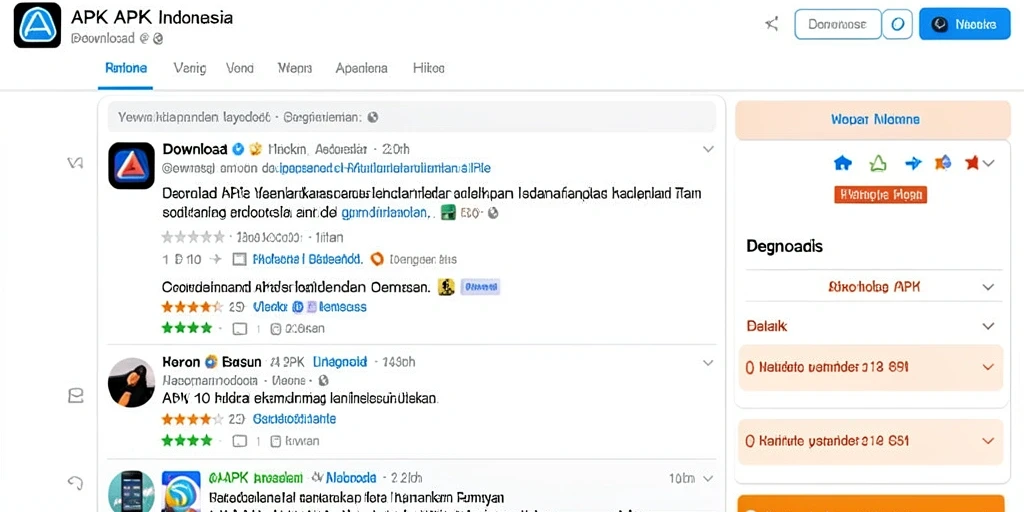Click the badge icon between Heron and Basun
Viewport: 1024px width, 512px height.
pyautogui.click(x=211, y=362)
